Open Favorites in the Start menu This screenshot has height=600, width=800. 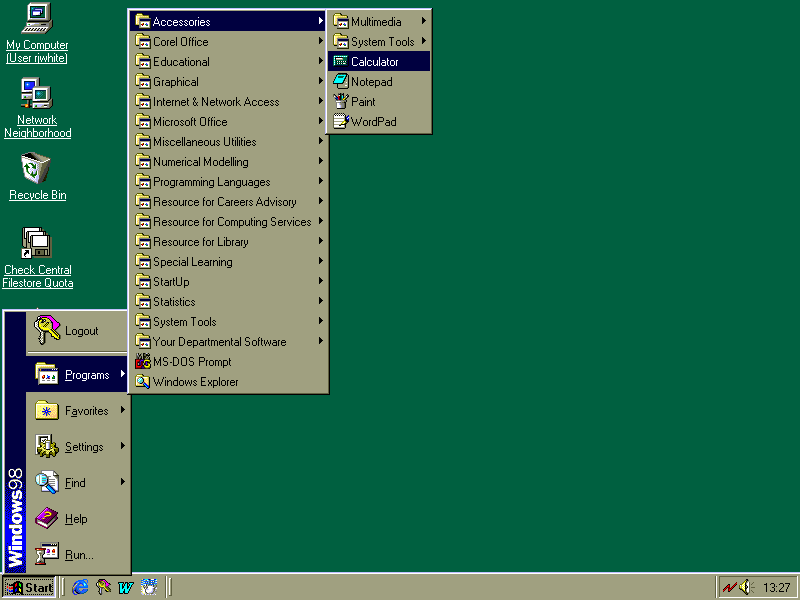coord(77,410)
